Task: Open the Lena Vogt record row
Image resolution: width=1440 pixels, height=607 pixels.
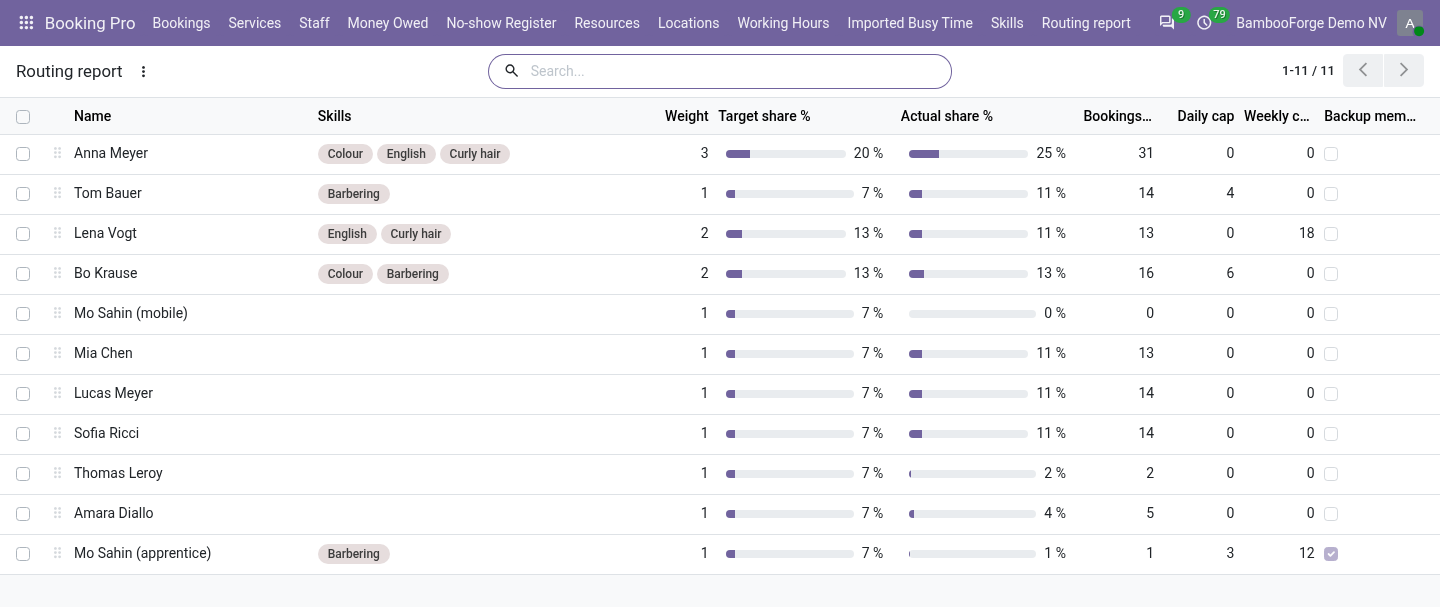Action: [x=720, y=234]
